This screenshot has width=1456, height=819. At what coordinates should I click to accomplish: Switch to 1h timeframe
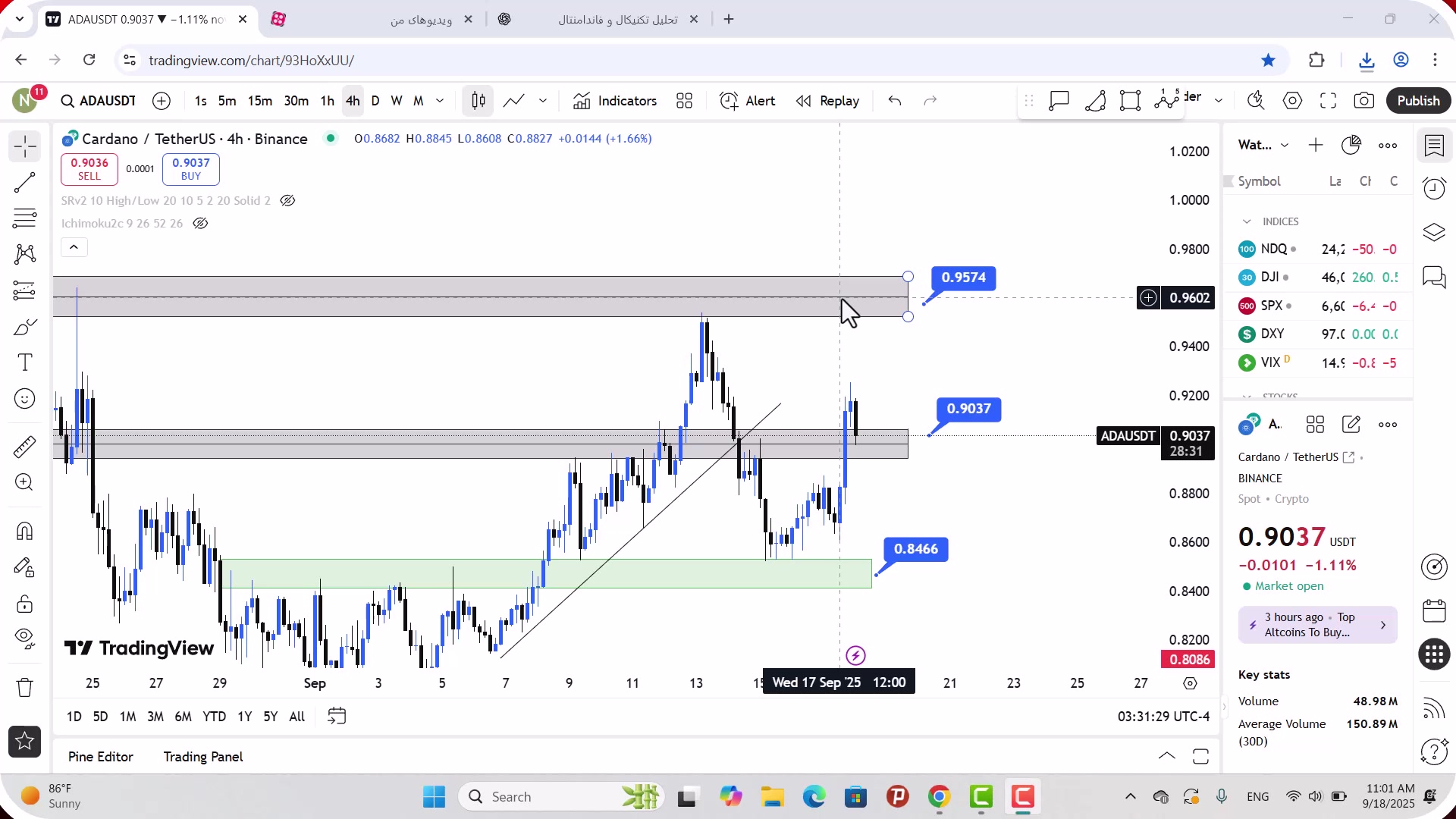[x=328, y=101]
